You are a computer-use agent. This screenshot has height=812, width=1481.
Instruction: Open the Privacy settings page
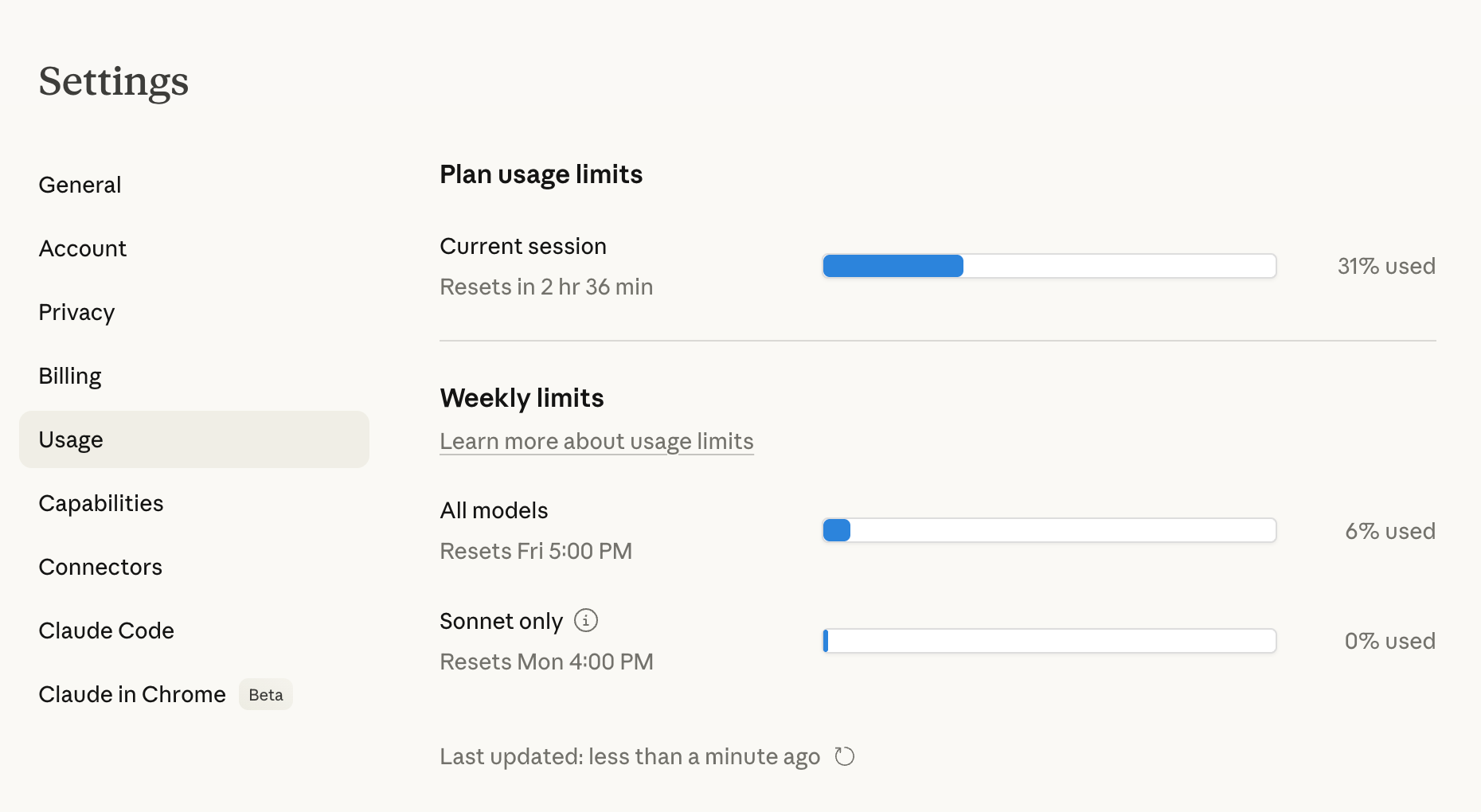(x=76, y=312)
